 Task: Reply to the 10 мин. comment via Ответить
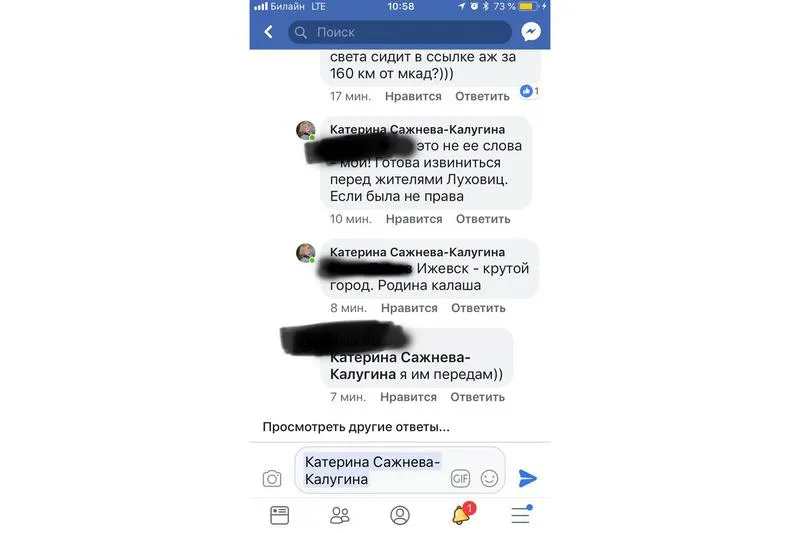(483, 219)
